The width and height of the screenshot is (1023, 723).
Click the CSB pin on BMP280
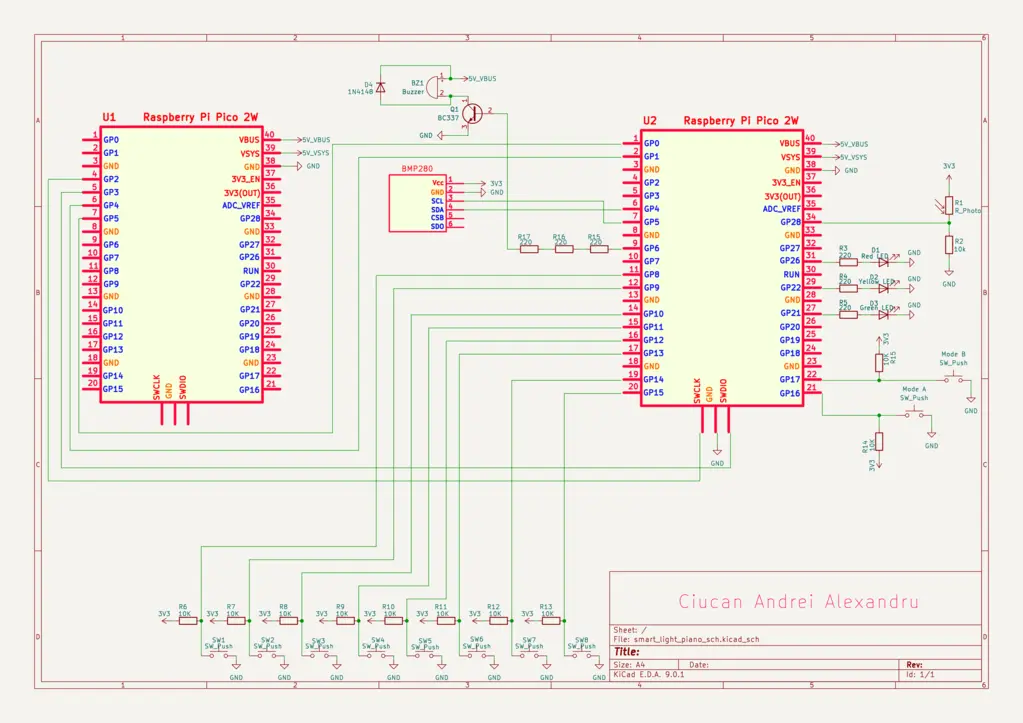pos(437,218)
